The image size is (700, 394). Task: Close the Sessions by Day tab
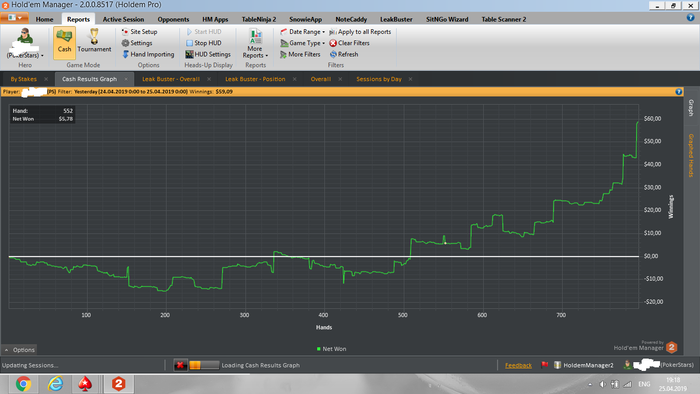410,79
